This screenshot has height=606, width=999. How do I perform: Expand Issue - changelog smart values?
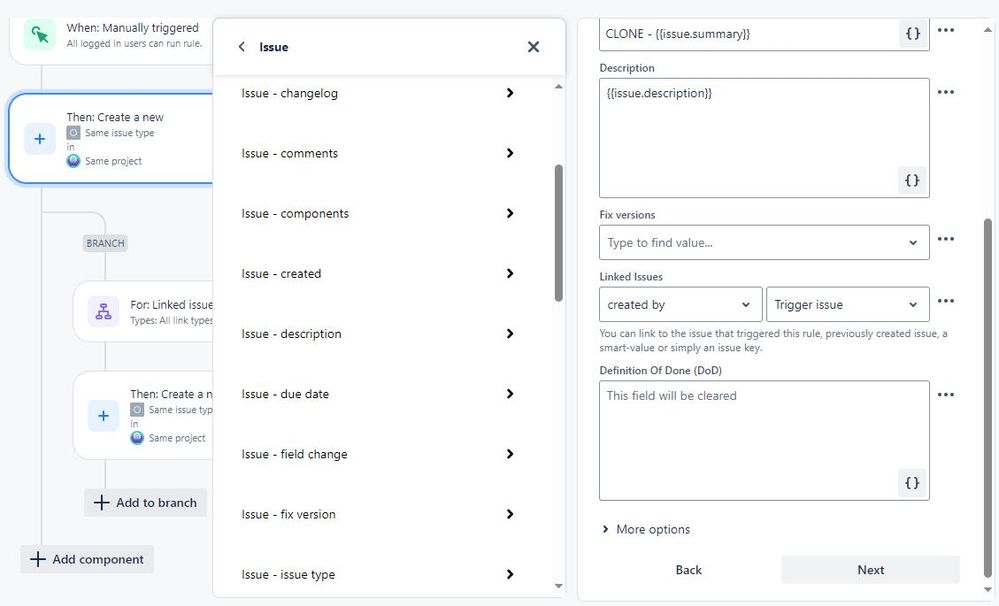click(x=510, y=93)
